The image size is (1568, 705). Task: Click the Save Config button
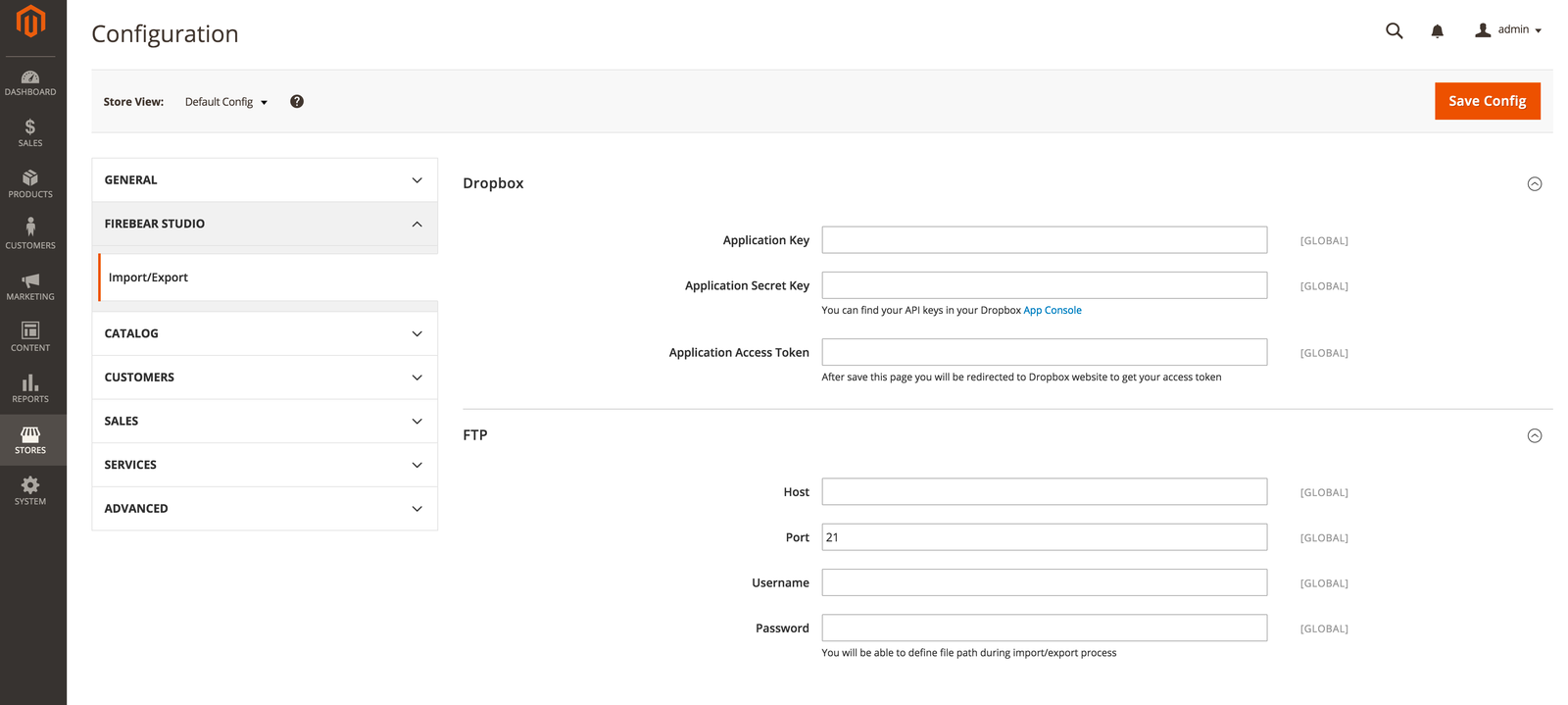click(1487, 101)
